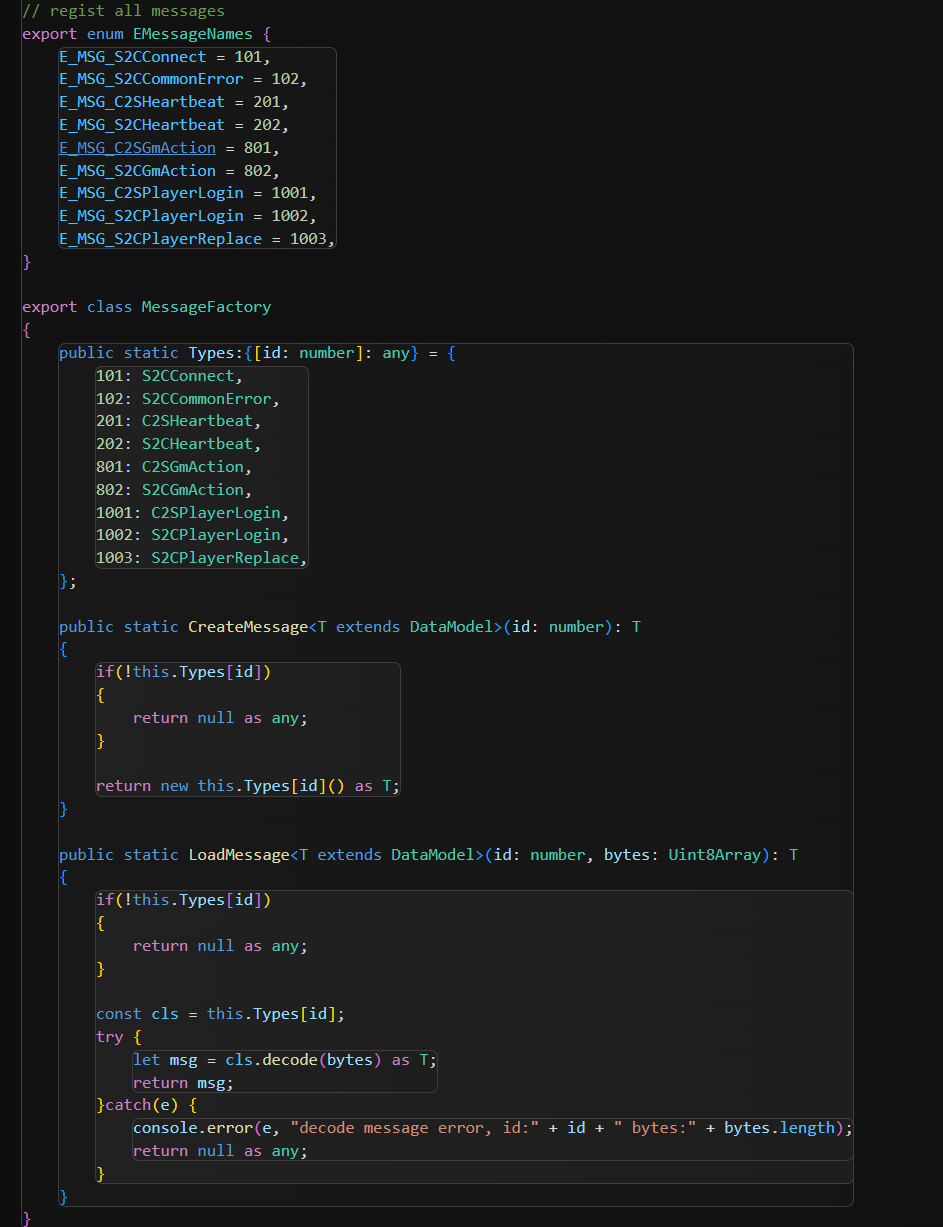Click the comment "// regist all messages"
This screenshot has width=943, height=1227.
click(123, 11)
